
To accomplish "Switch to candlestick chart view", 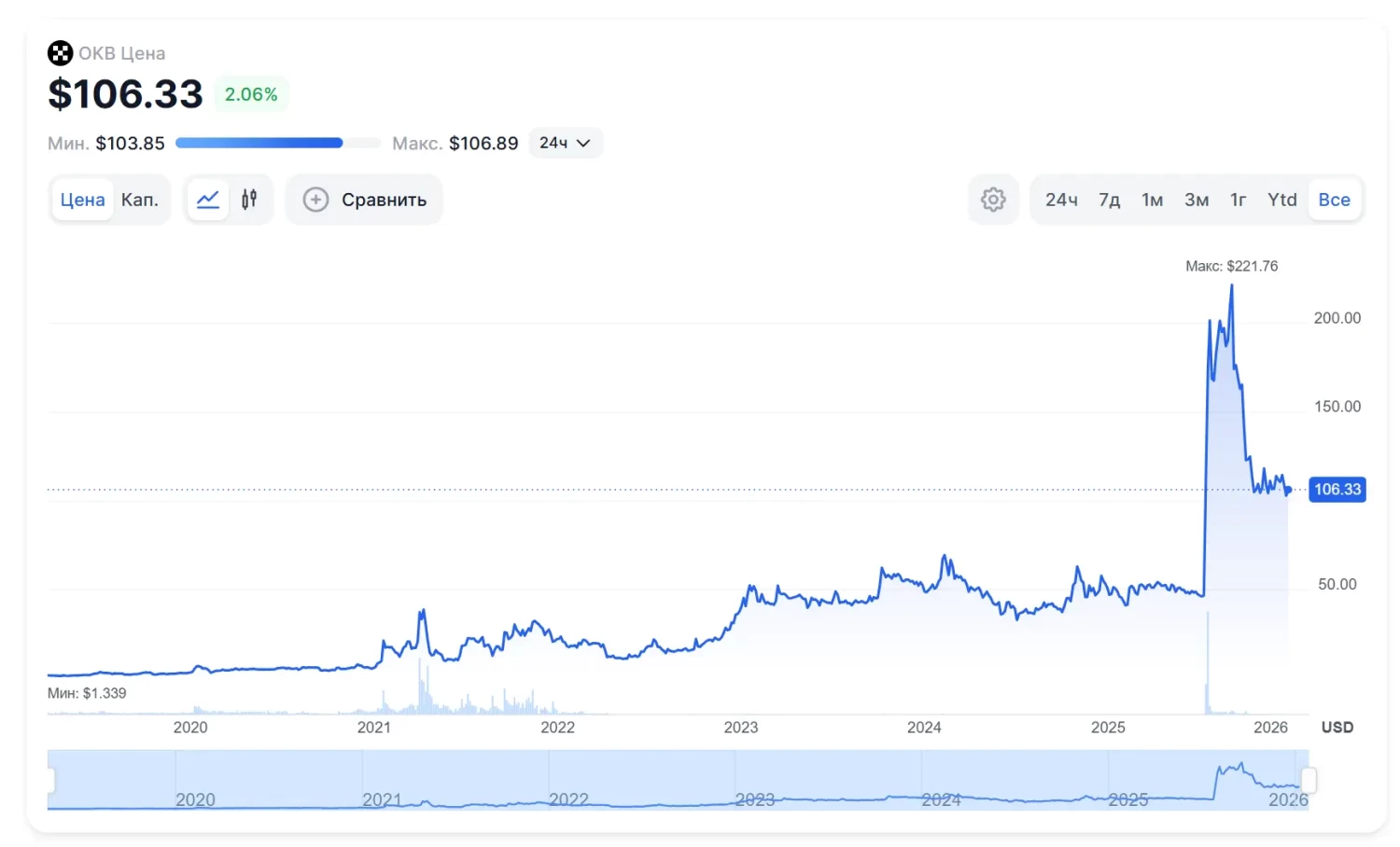I will (x=249, y=200).
